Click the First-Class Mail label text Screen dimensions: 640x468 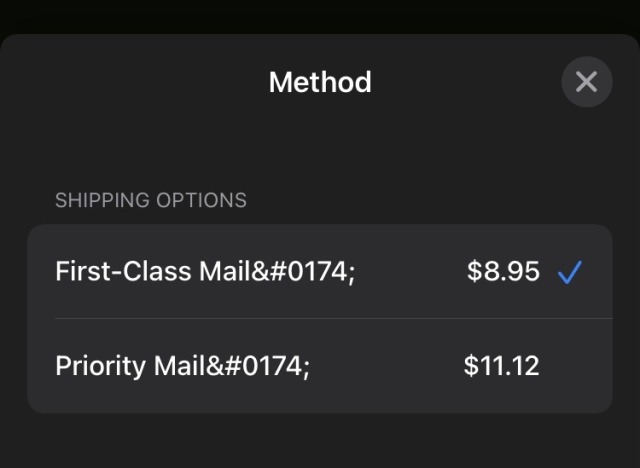pos(205,271)
